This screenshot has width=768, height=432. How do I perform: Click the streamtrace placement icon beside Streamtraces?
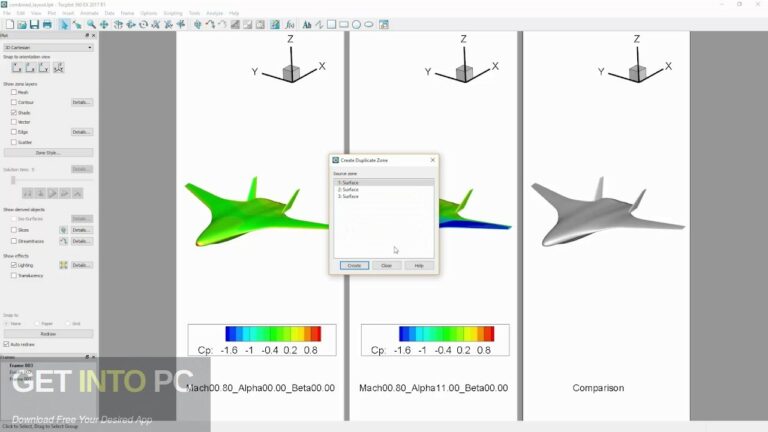[x=63, y=241]
